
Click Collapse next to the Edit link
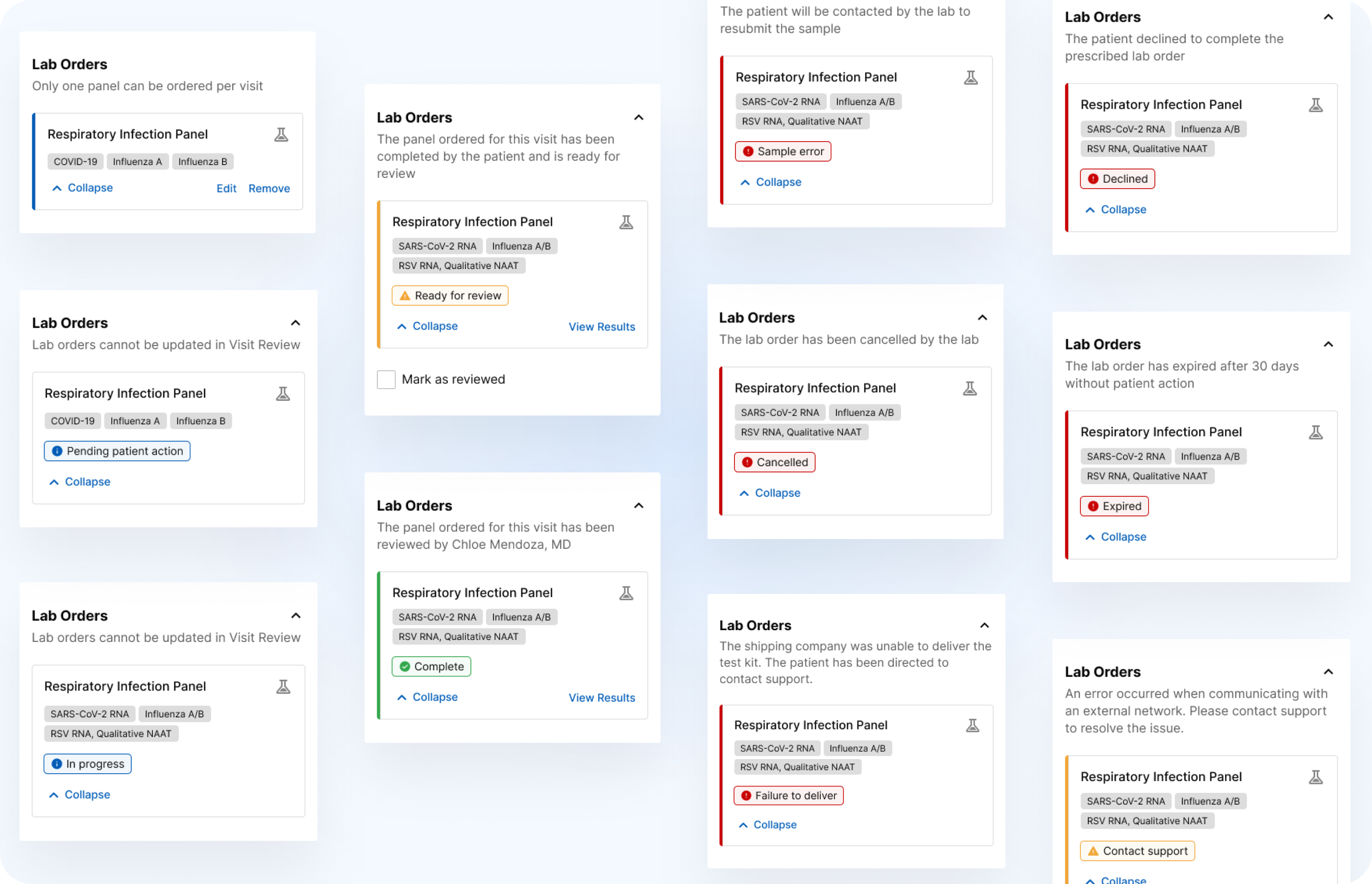(x=82, y=188)
